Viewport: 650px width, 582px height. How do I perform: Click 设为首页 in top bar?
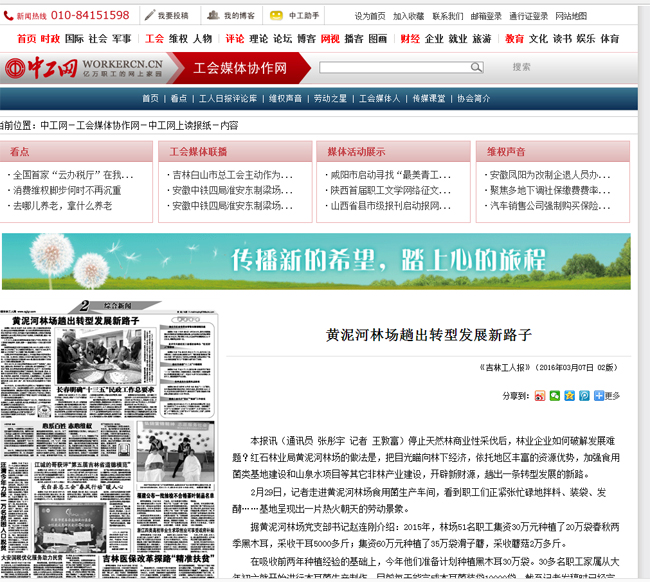[369, 16]
